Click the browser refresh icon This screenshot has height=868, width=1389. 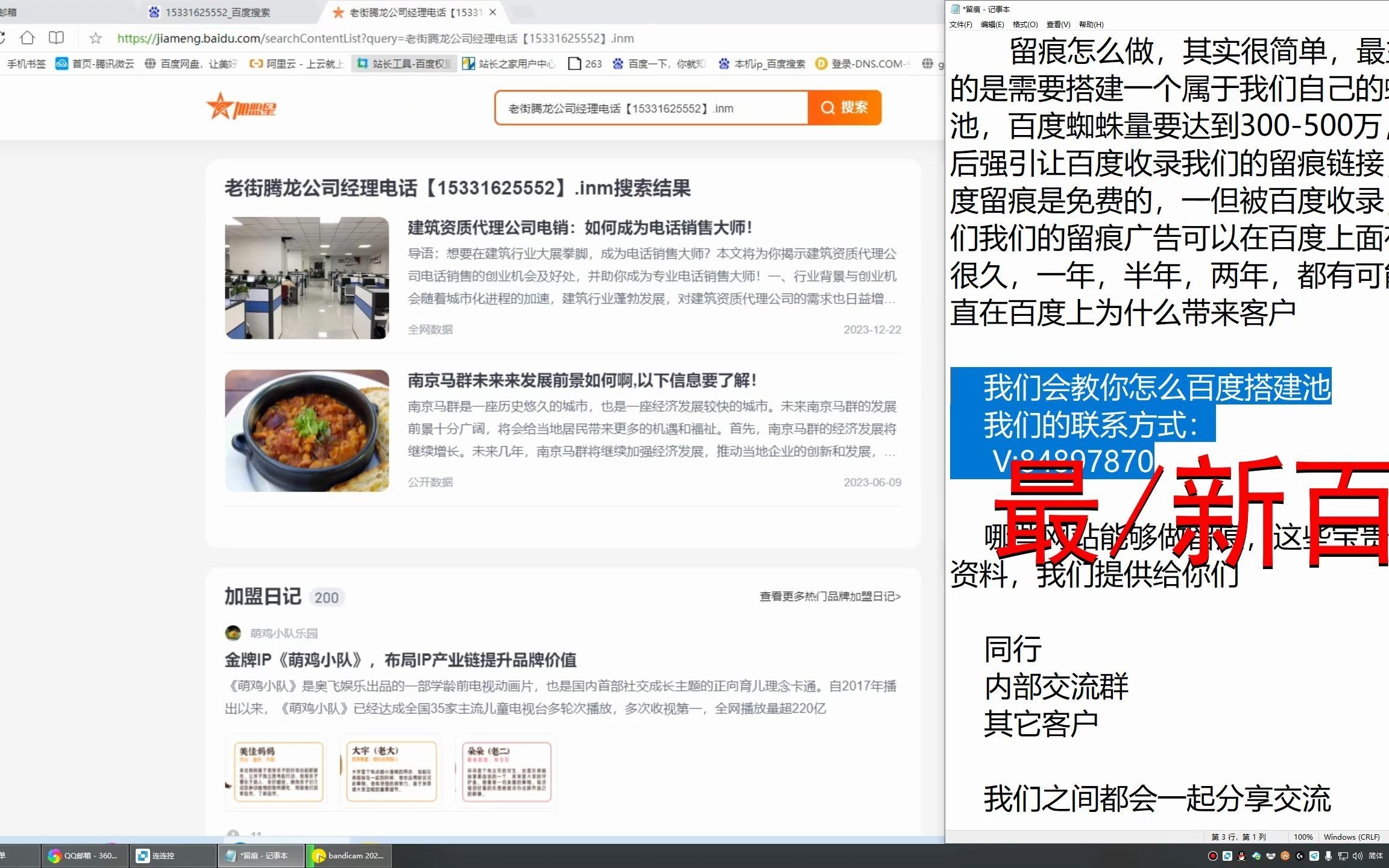point(2,38)
